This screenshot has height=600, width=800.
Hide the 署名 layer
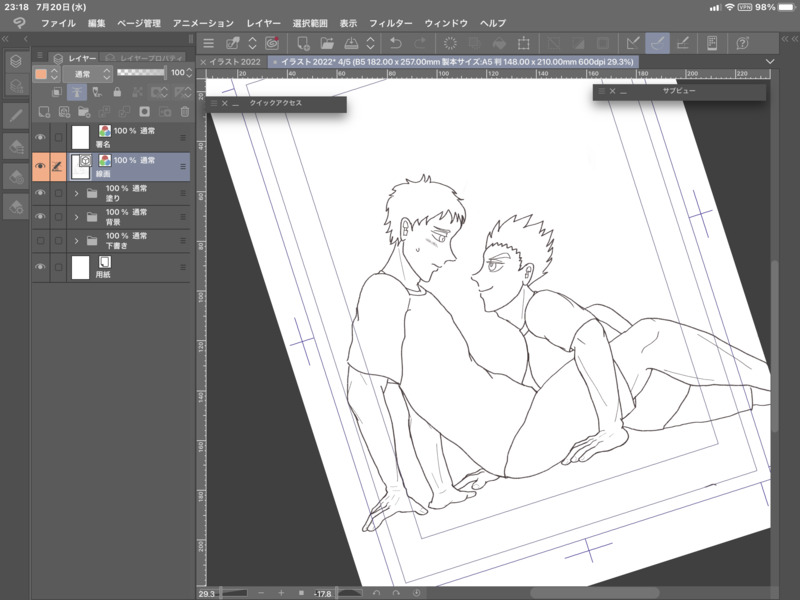(40, 137)
